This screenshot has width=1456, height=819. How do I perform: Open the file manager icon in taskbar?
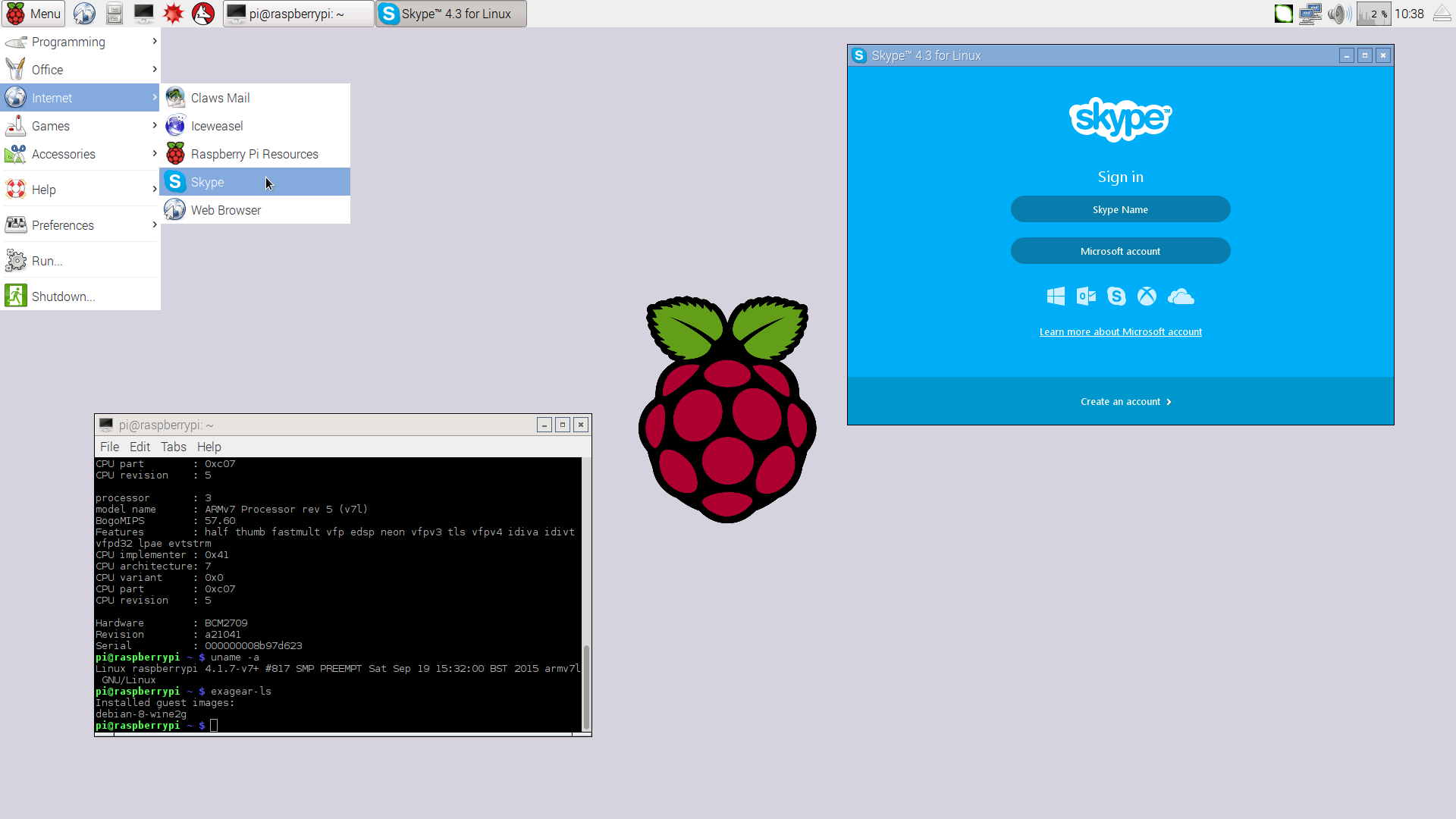point(114,14)
